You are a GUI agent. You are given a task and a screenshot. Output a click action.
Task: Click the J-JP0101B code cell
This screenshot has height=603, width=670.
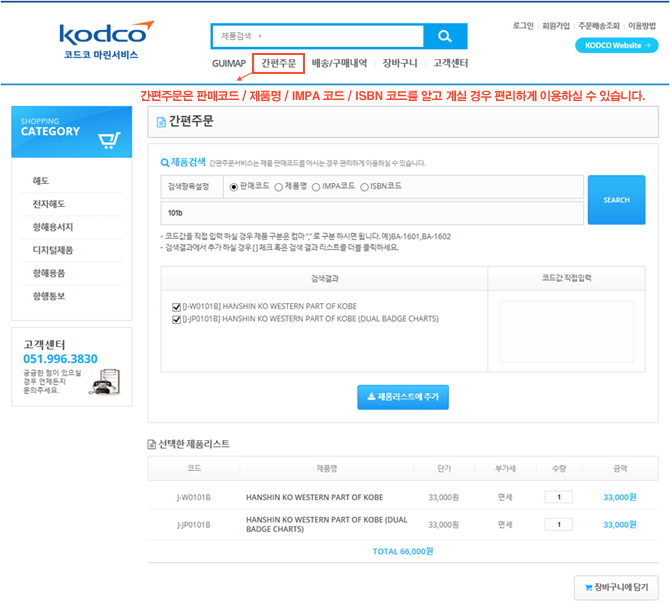(x=194, y=525)
